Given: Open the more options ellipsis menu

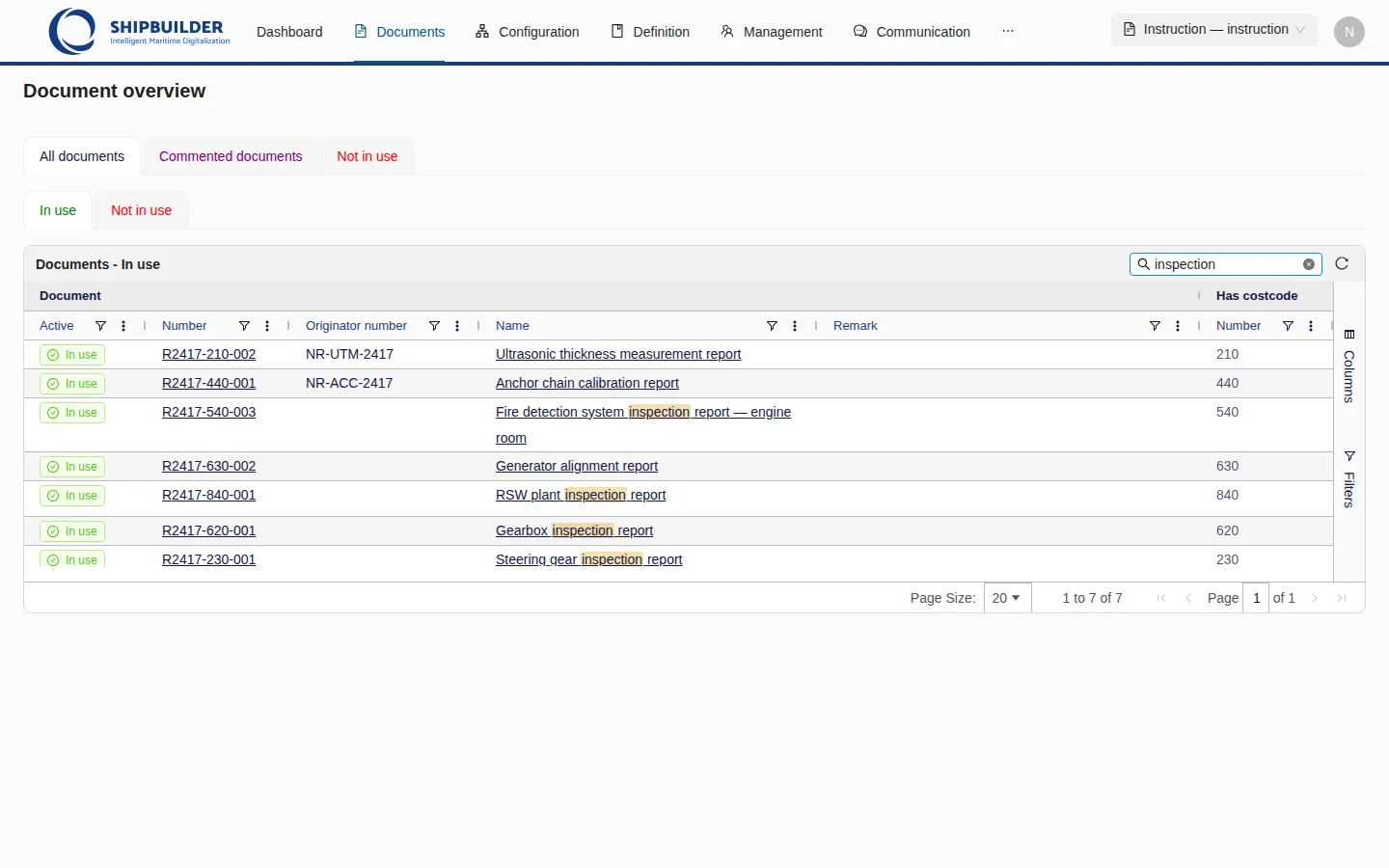Looking at the screenshot, I should pyautogui.click(x=1008, y=31).
